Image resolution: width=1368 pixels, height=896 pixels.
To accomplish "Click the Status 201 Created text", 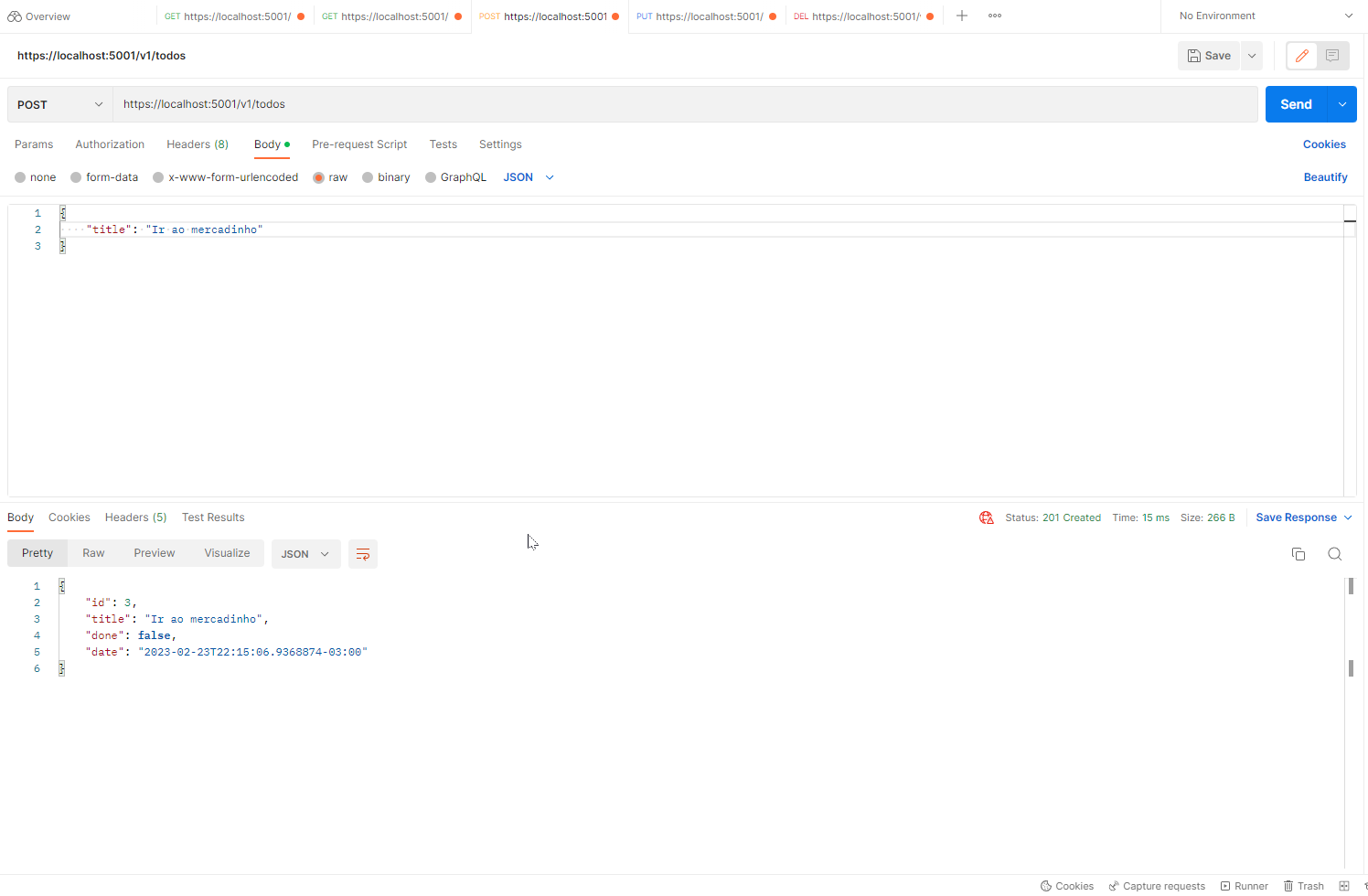I will click(x=1053, y=517).
